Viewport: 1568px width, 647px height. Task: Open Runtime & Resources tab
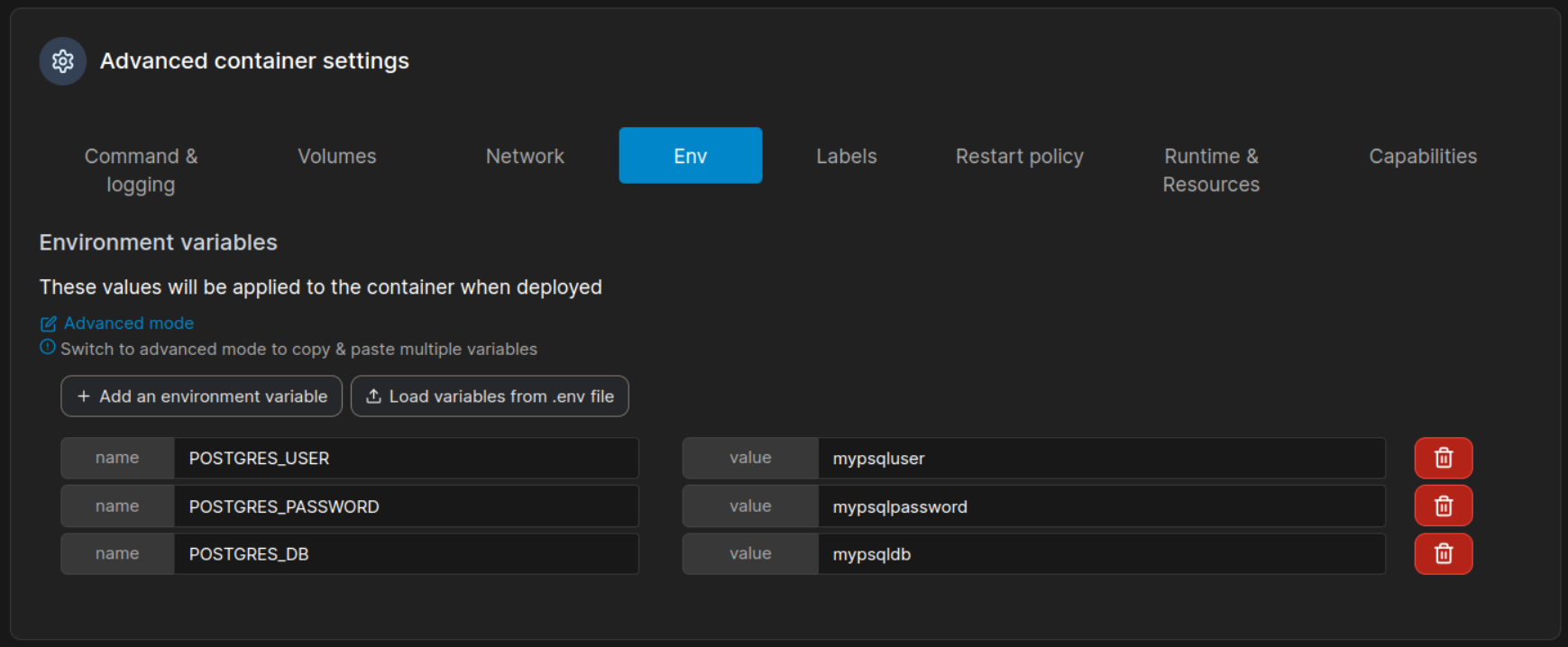click(1210, 169)
